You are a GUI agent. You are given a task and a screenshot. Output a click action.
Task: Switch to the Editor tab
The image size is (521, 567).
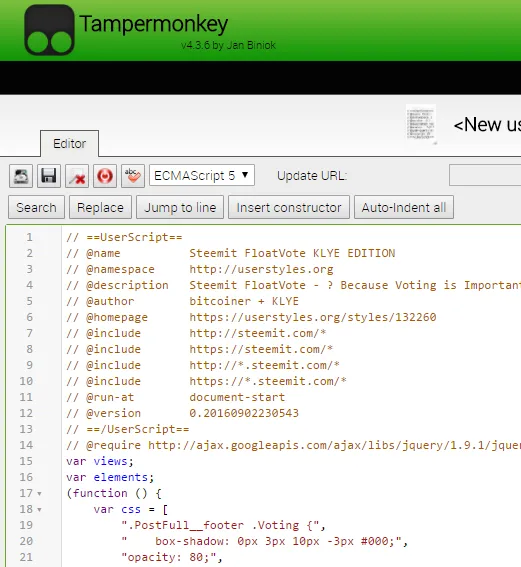[69, 144]
